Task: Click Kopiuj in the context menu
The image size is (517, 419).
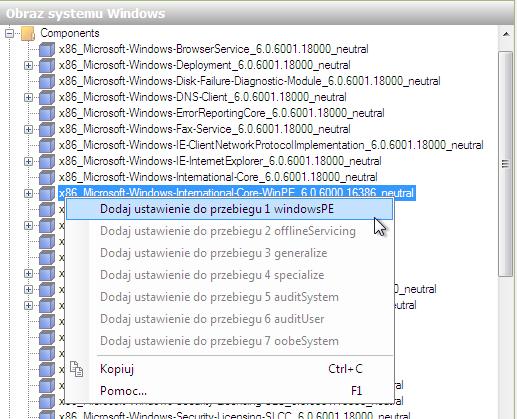Action: point(229,369)
